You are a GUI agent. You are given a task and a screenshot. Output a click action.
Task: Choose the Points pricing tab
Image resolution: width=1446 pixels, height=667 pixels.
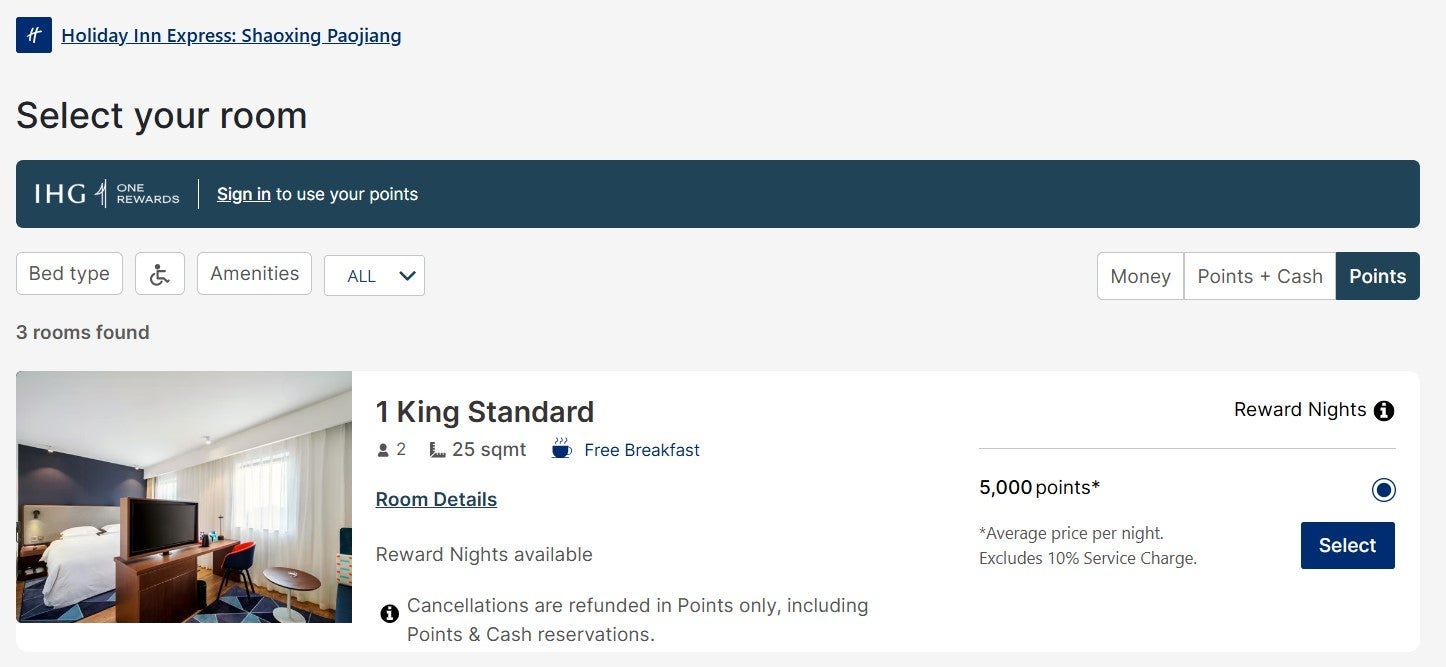pyautogui.click(x=1377, y=276)
